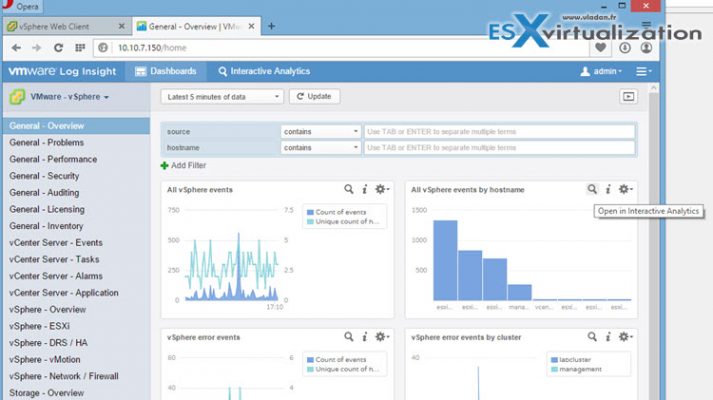
Task: Click browser back arrow
Action: click(16, 48)
